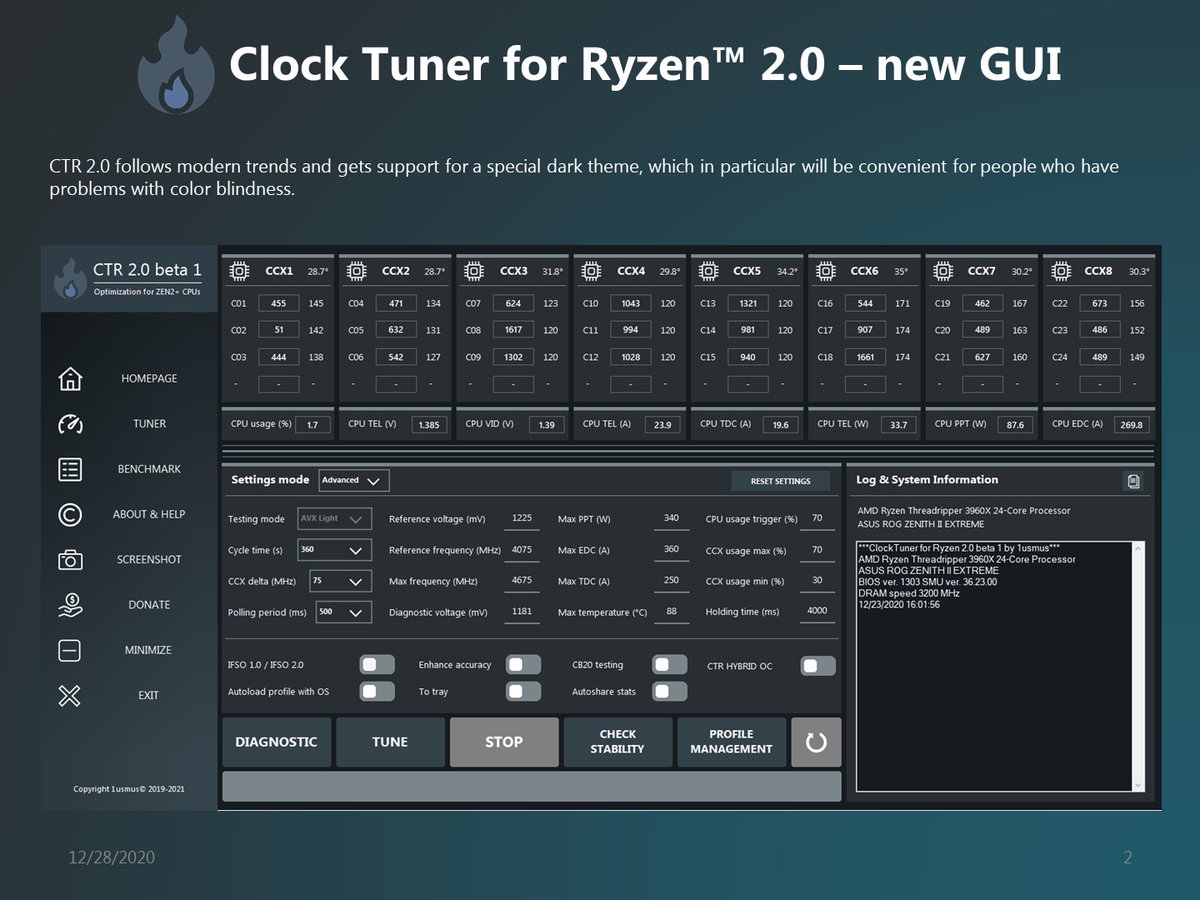Select the BENCHMARK menu label

point(149,469)
